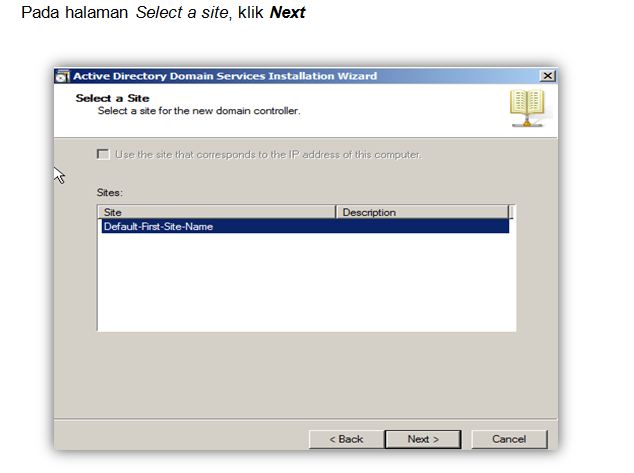The image size is (634, 473).
Task: Click the open book directory icon
Action: pyautogui.click(x=527, y=108)
